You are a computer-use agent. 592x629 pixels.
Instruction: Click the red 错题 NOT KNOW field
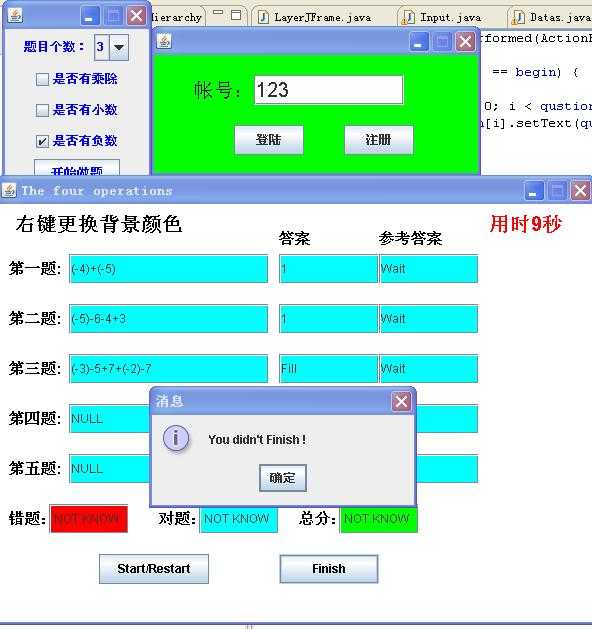tap(89, 519)
